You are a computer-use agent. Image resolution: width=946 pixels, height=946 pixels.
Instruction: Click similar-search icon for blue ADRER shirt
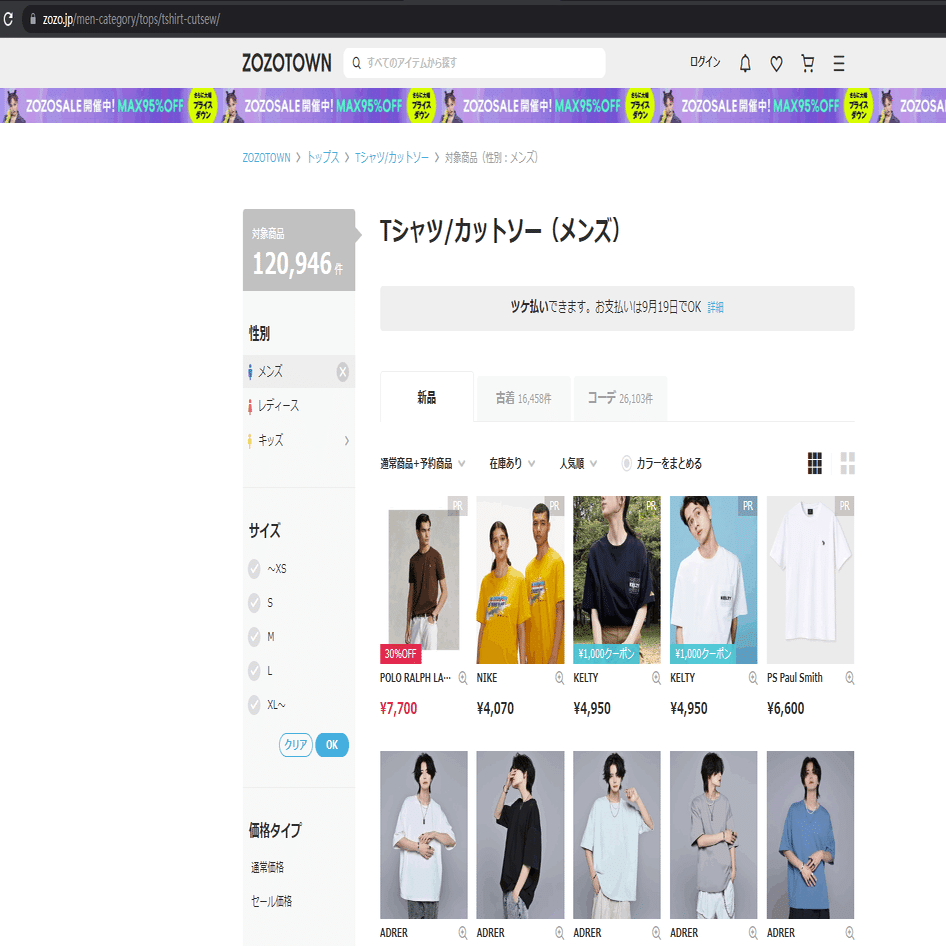click(849, 933)
